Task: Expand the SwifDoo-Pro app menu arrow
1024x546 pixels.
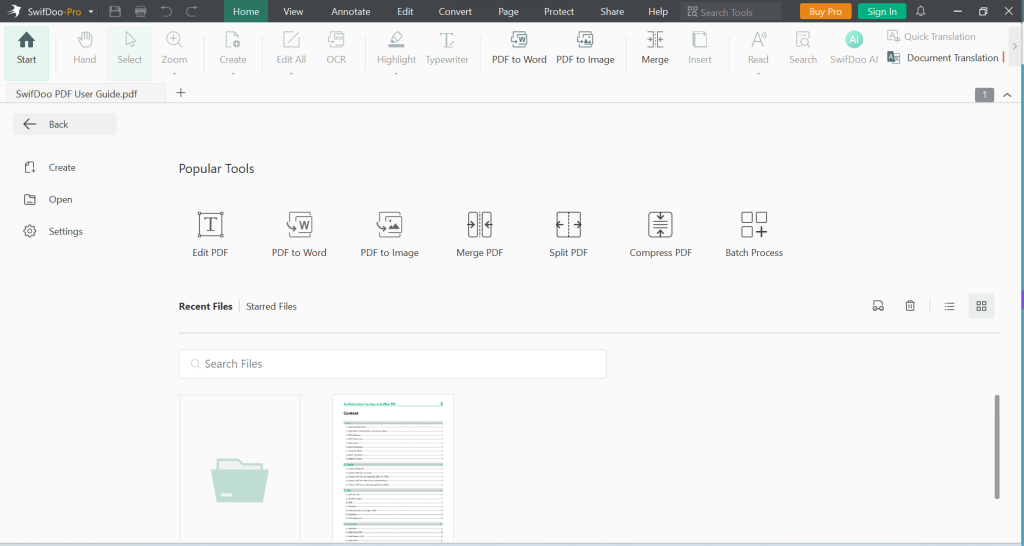Action: (x=91, y=12)
